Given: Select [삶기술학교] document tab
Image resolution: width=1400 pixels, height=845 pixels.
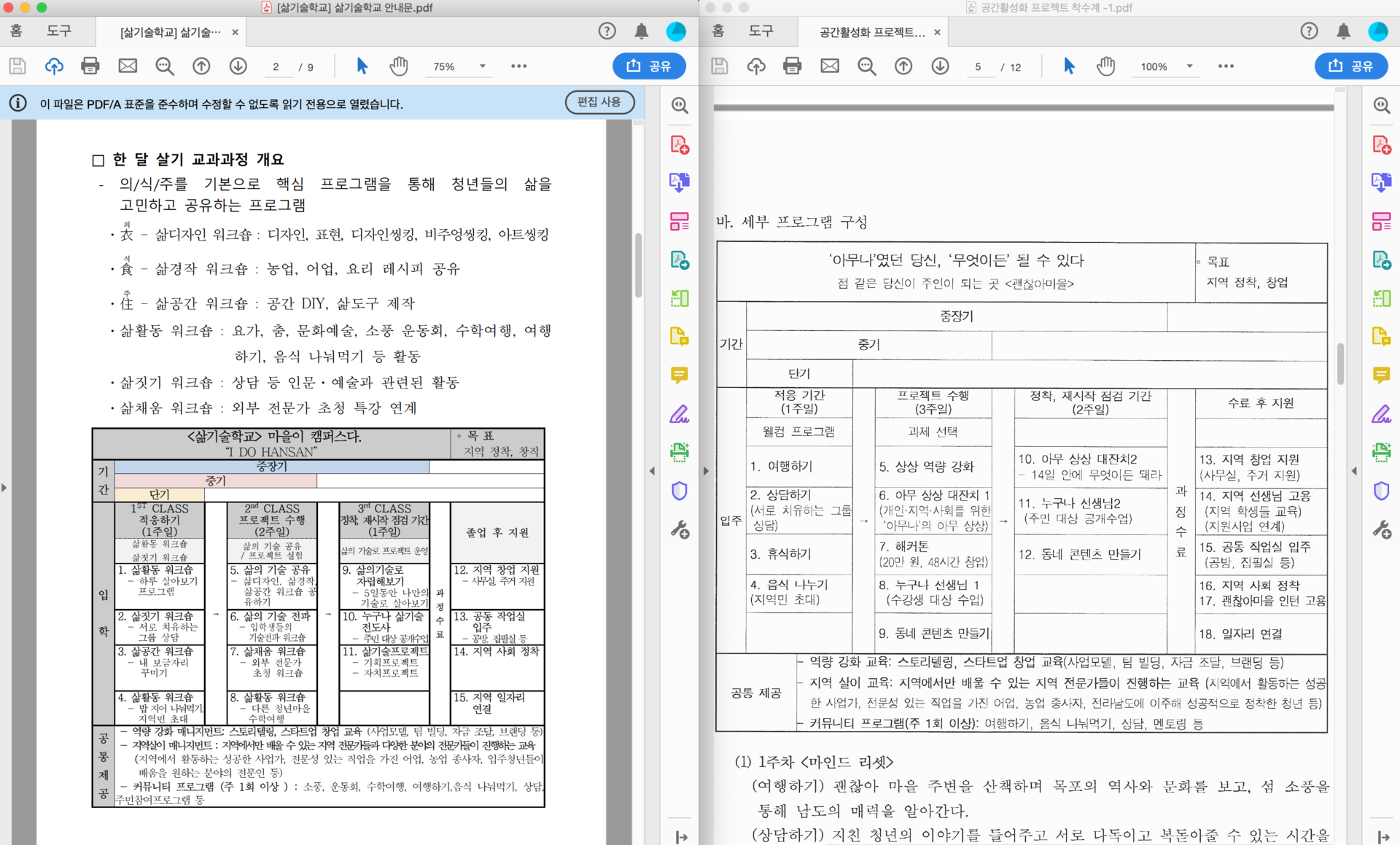Looking at the screenshot, I should coord(171,32).
